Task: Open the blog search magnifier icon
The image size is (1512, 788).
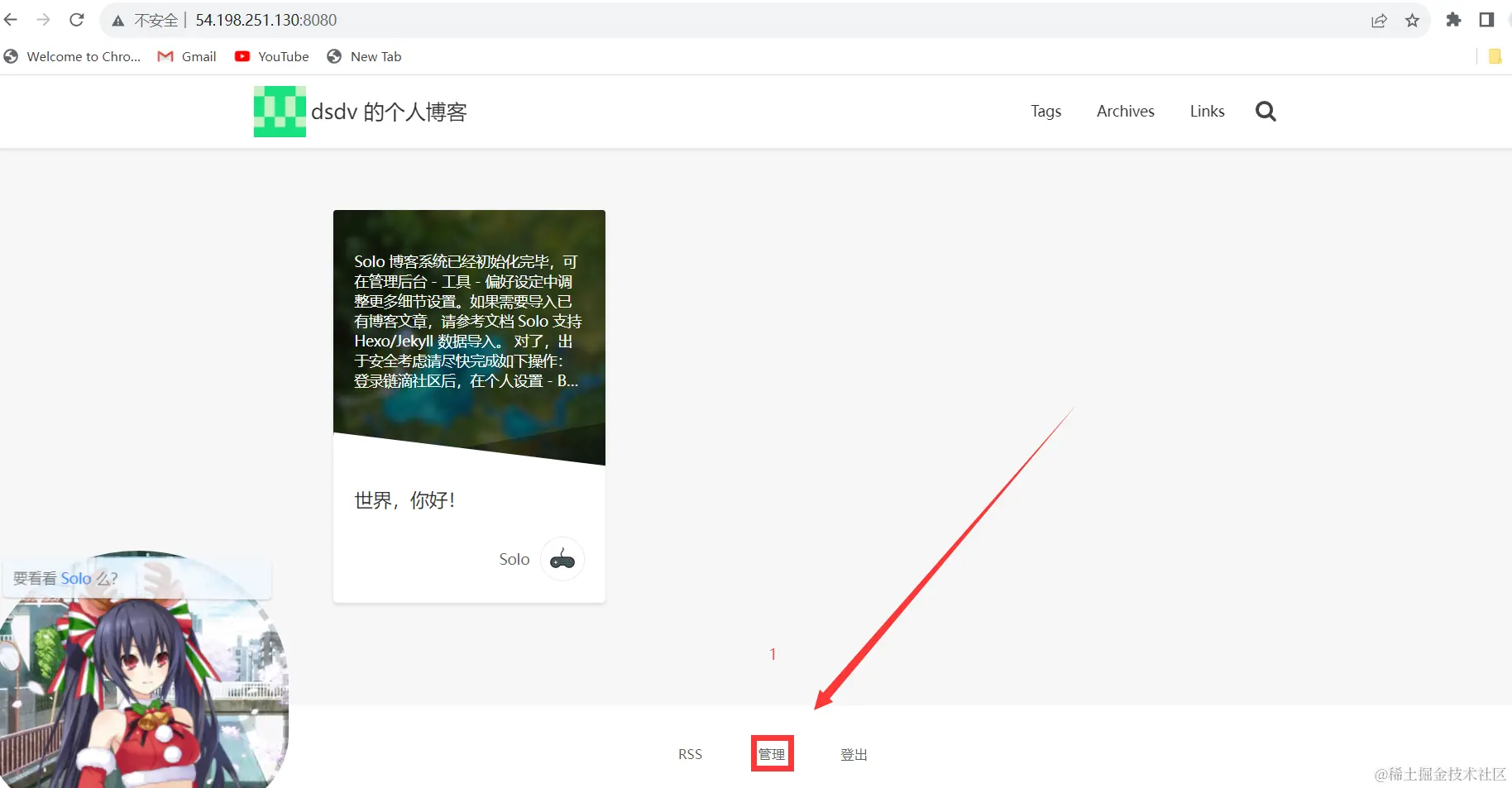Action: pos(1266,111)
